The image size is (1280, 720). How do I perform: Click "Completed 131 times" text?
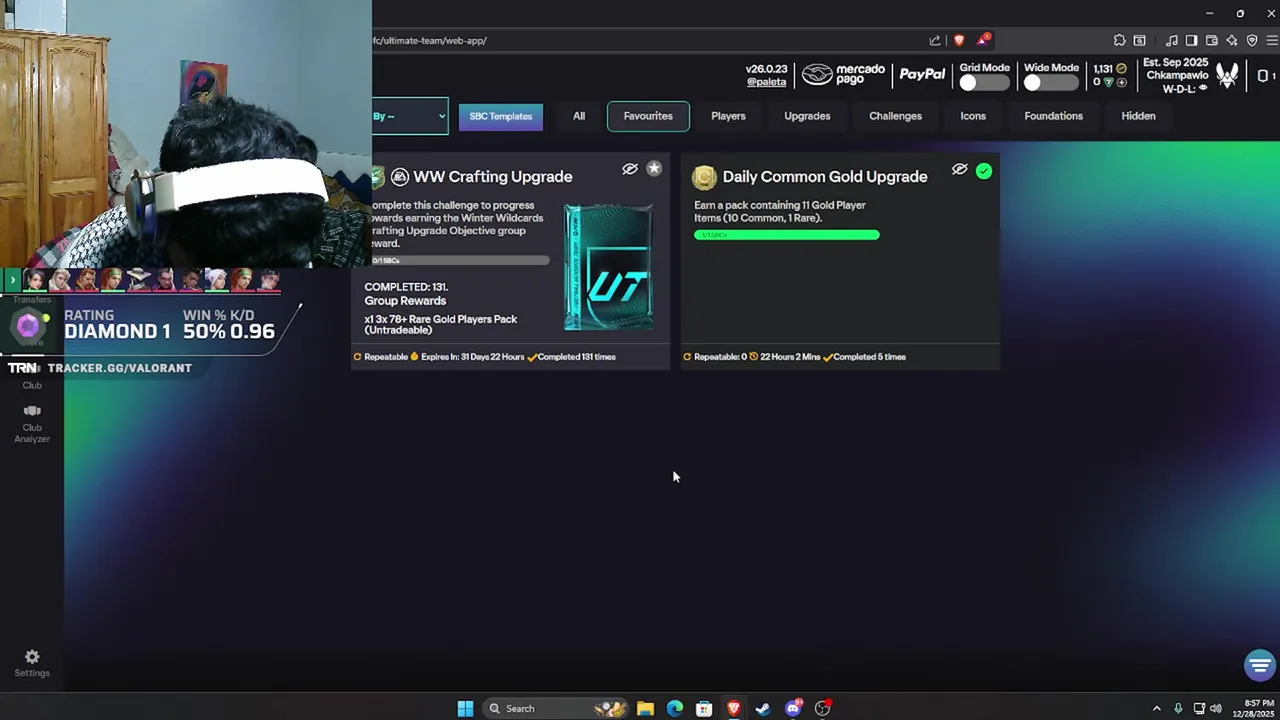tap(577, 357)
